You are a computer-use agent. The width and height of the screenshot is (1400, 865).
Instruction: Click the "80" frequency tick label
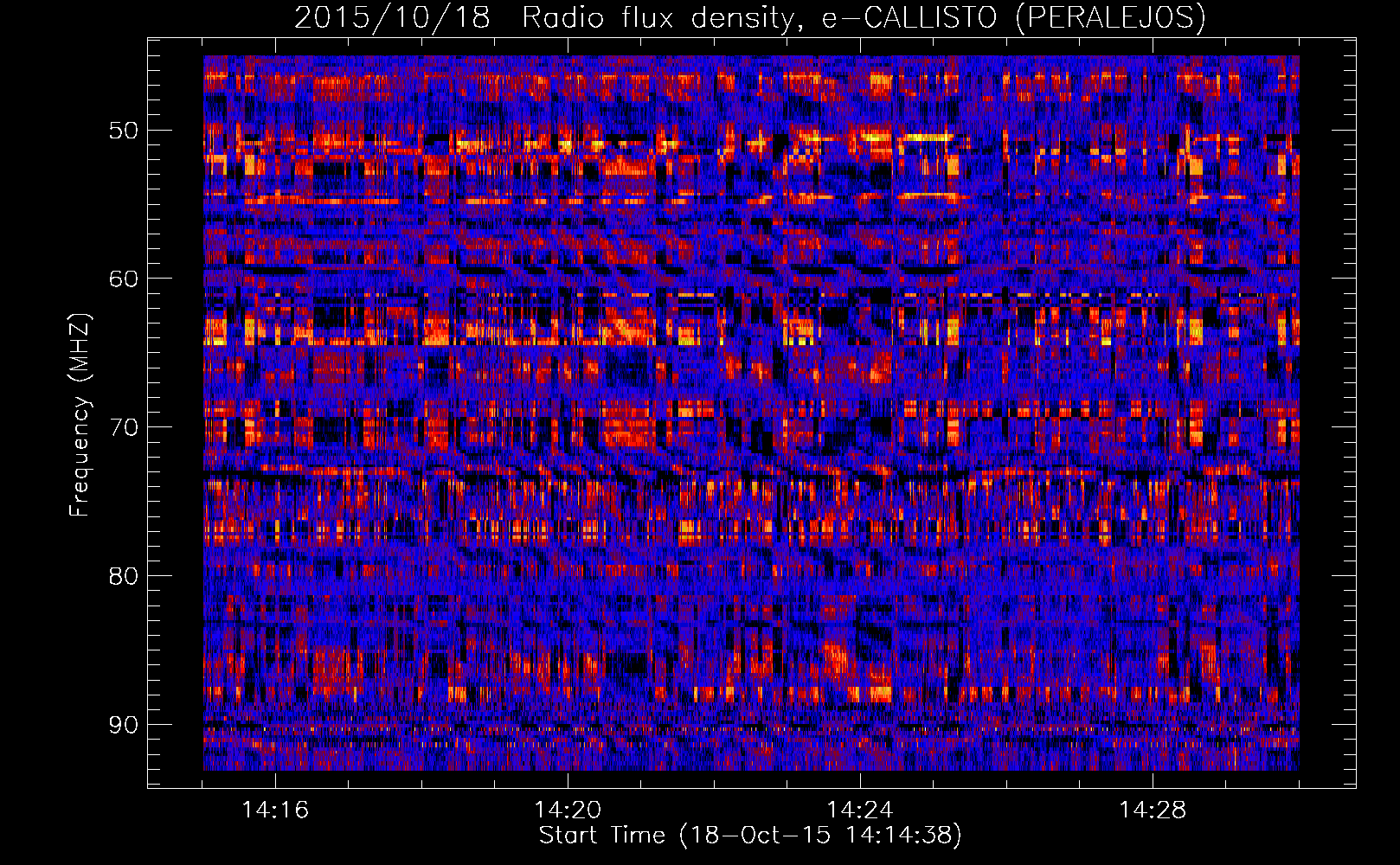click(x=123, y=576)
